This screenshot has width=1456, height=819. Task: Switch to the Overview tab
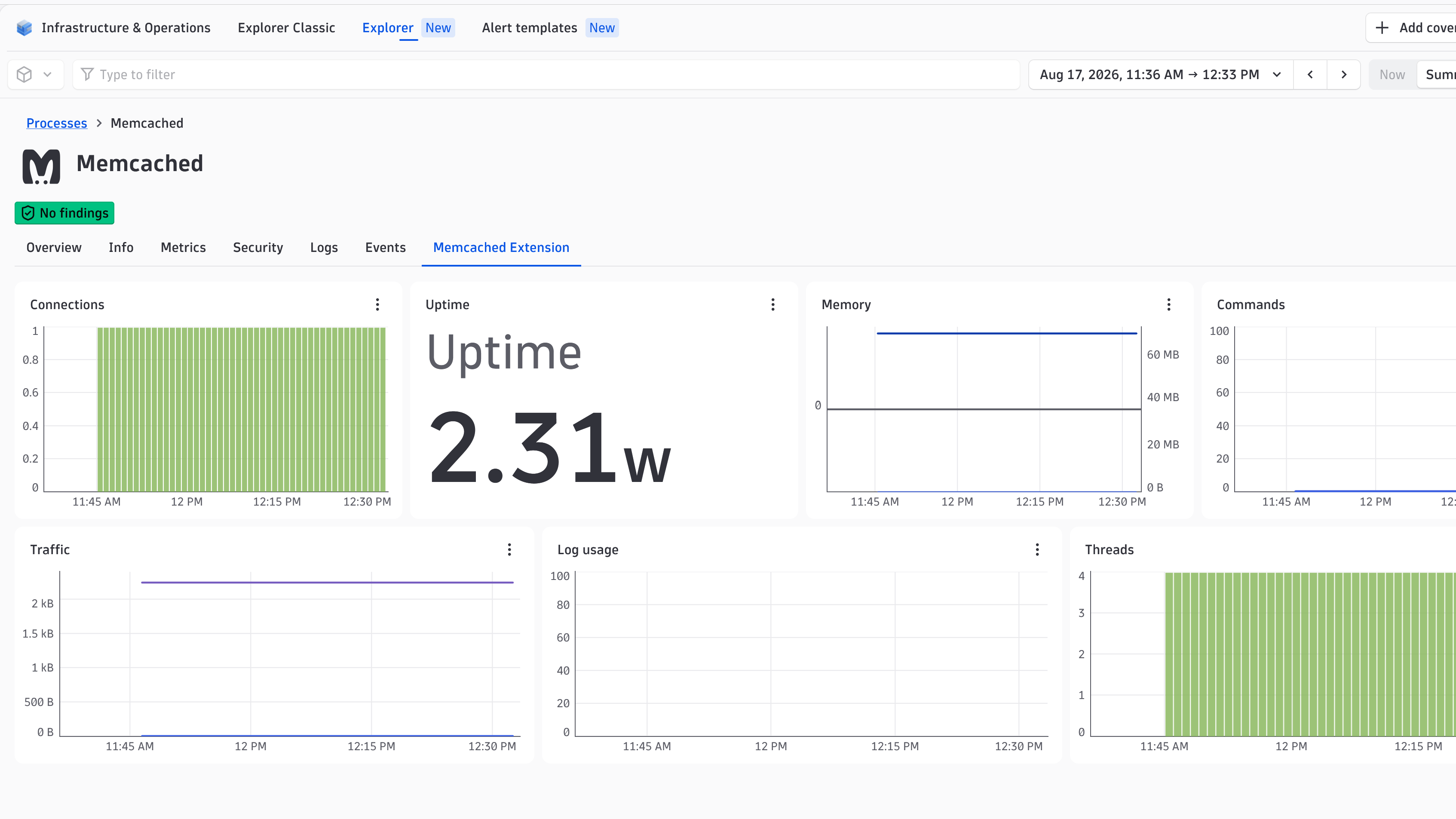54,248
